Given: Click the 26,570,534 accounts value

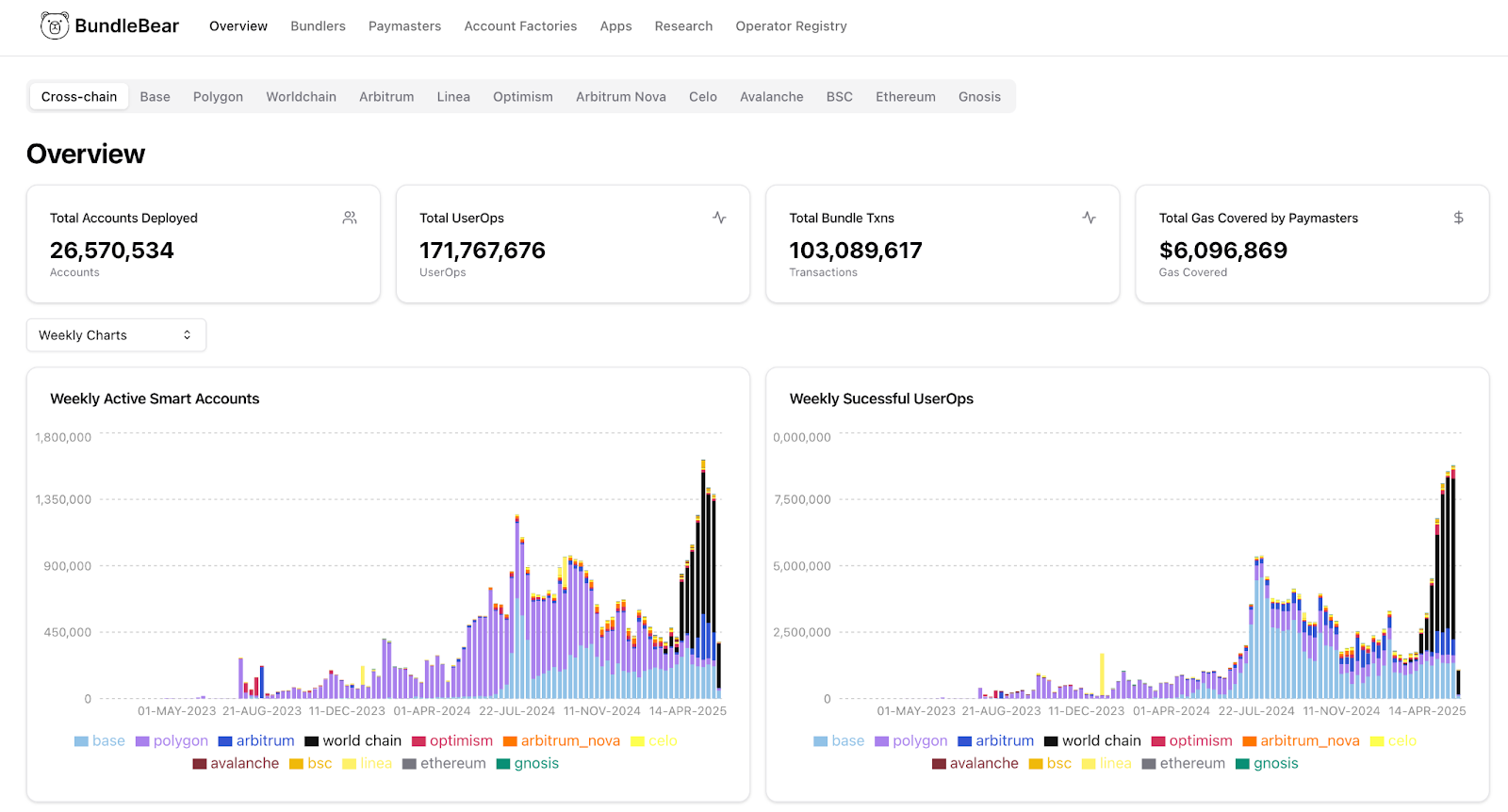Looking at the screenshot, I should [x=112, y=251].
